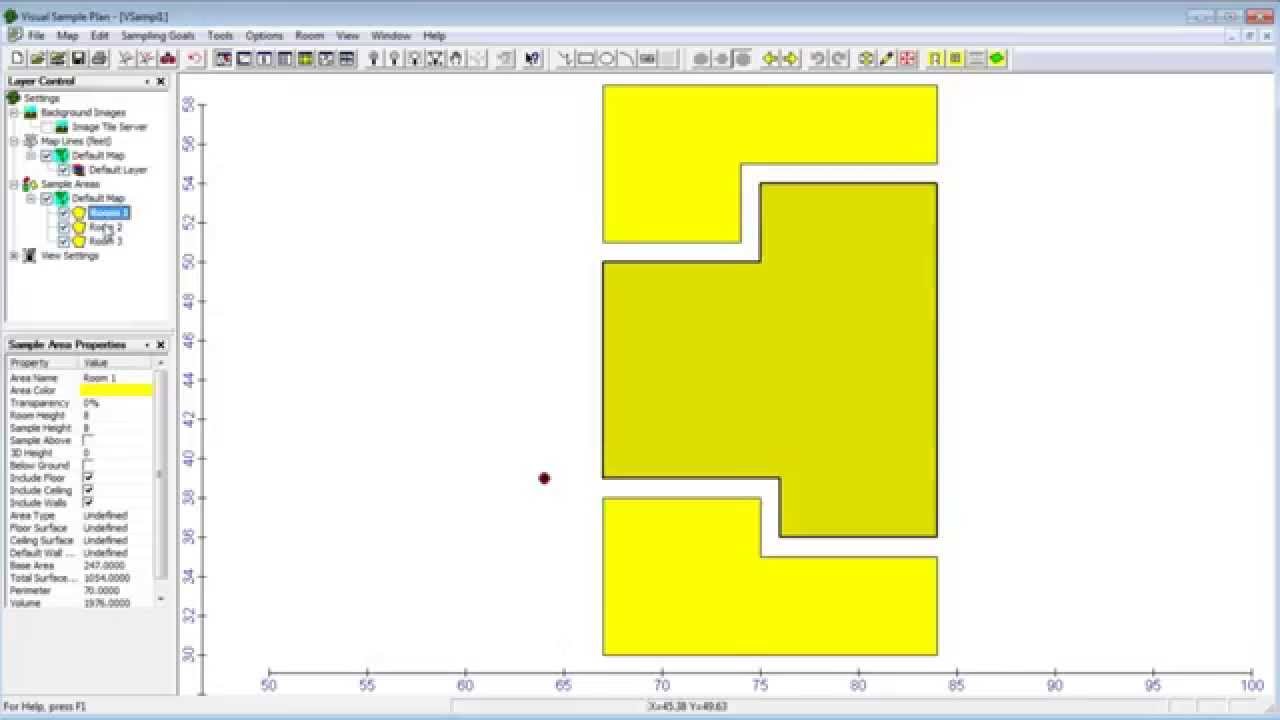1280x720 pixels.
Task: Click the context help (question mark) icon
Action: pos(532,59)
